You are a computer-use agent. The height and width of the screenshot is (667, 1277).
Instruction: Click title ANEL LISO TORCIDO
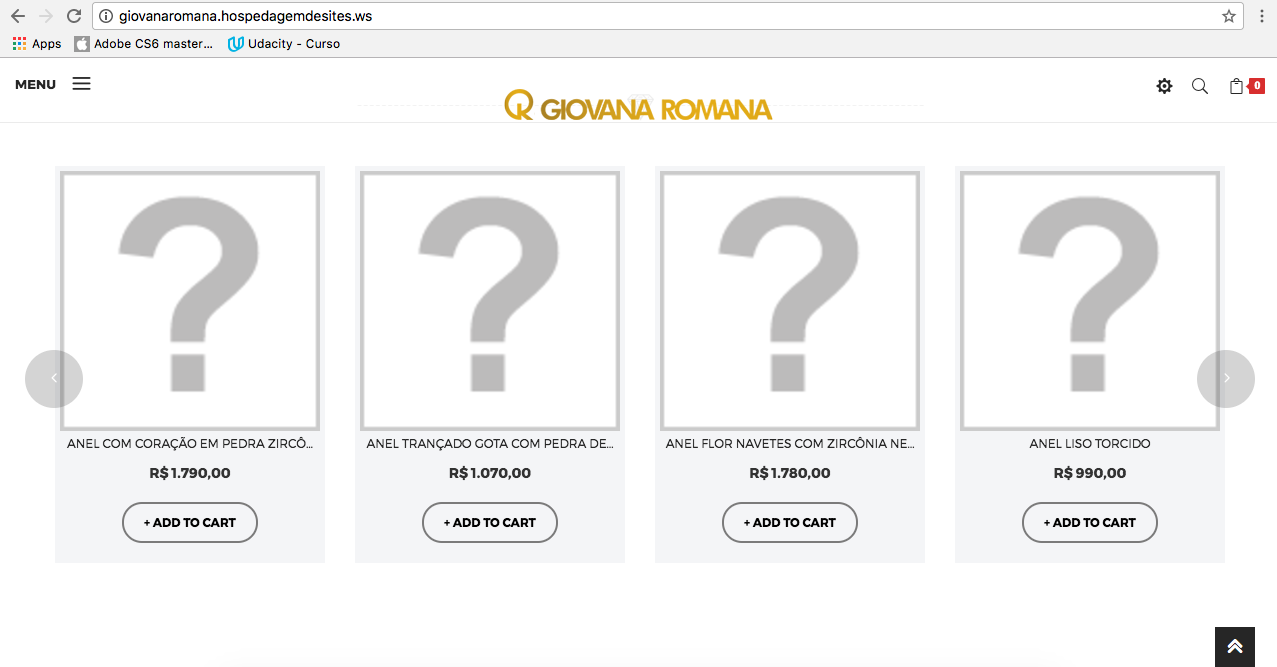coord(1090,444)
